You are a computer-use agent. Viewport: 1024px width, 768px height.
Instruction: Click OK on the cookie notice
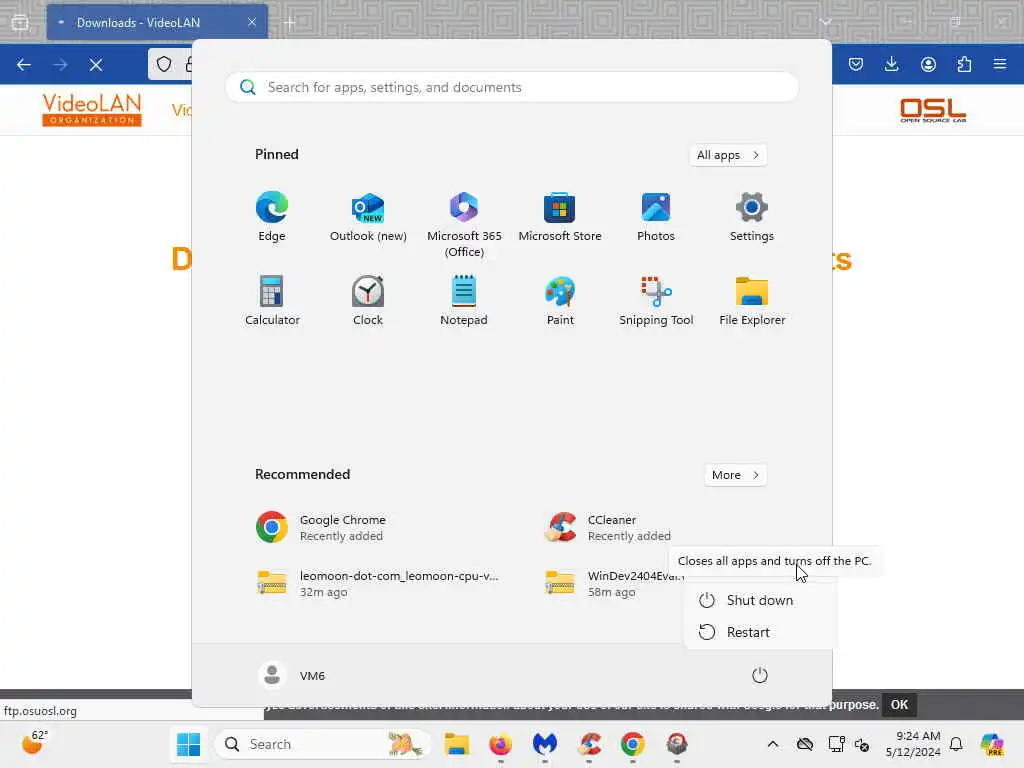pyautogui.click(x=899, y=705)
